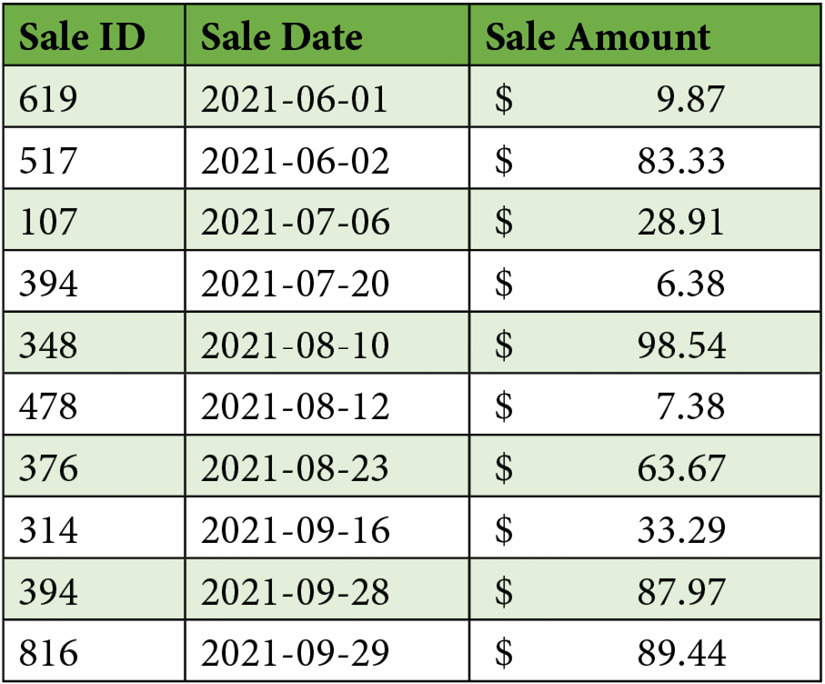The image size is (825, 684).
Task: Click the Sale ID column header
Action: pyautogui.click(x=83, y=37)
